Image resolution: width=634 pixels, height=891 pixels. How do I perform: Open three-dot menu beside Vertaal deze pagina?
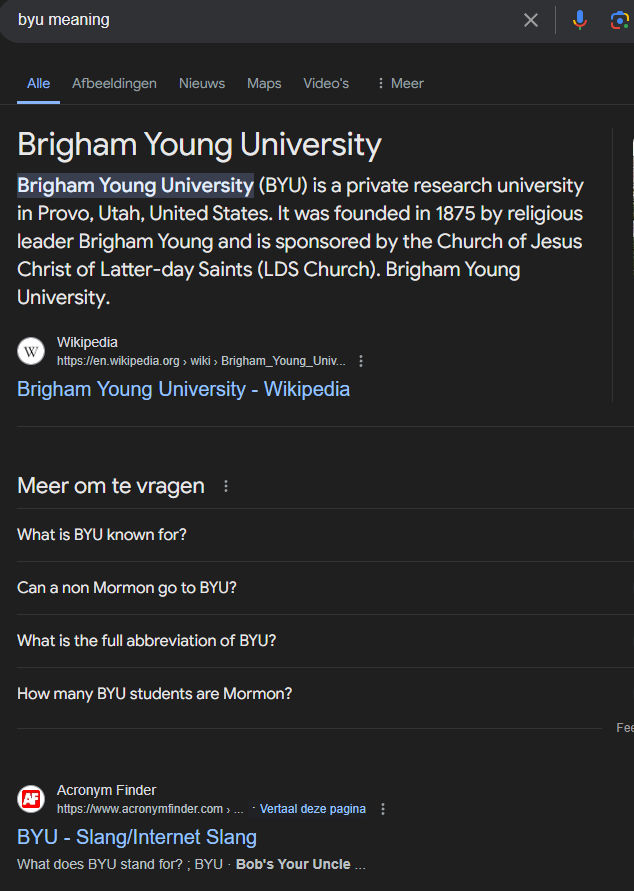pyautogui.click(x=383, y=809)
